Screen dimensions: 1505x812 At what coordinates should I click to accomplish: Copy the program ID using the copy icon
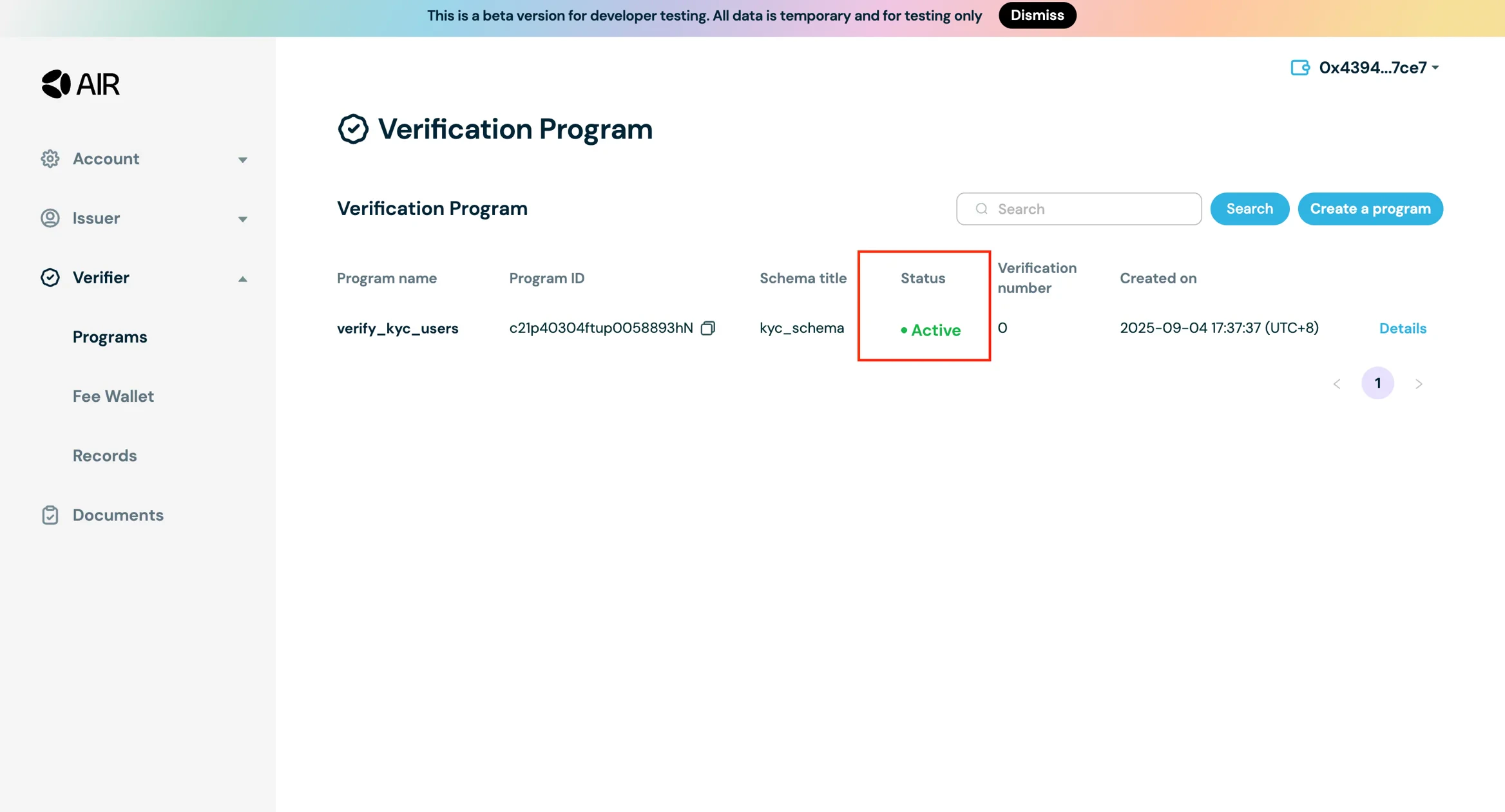[709, 328]
